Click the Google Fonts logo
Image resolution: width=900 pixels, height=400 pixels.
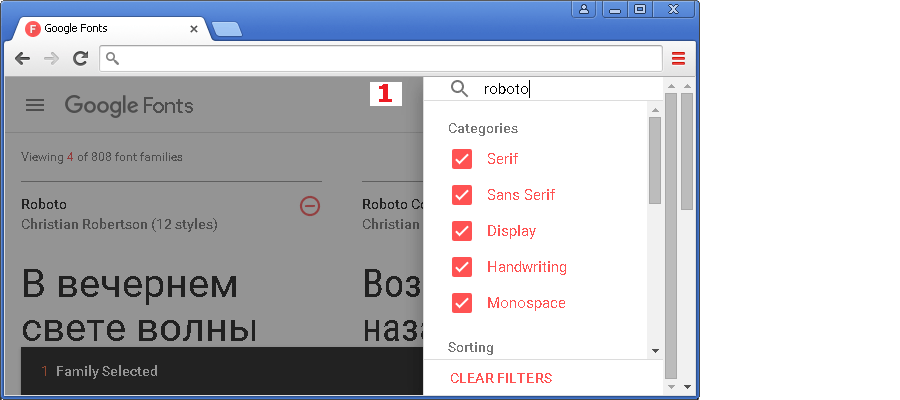click(x=129, y=106)
